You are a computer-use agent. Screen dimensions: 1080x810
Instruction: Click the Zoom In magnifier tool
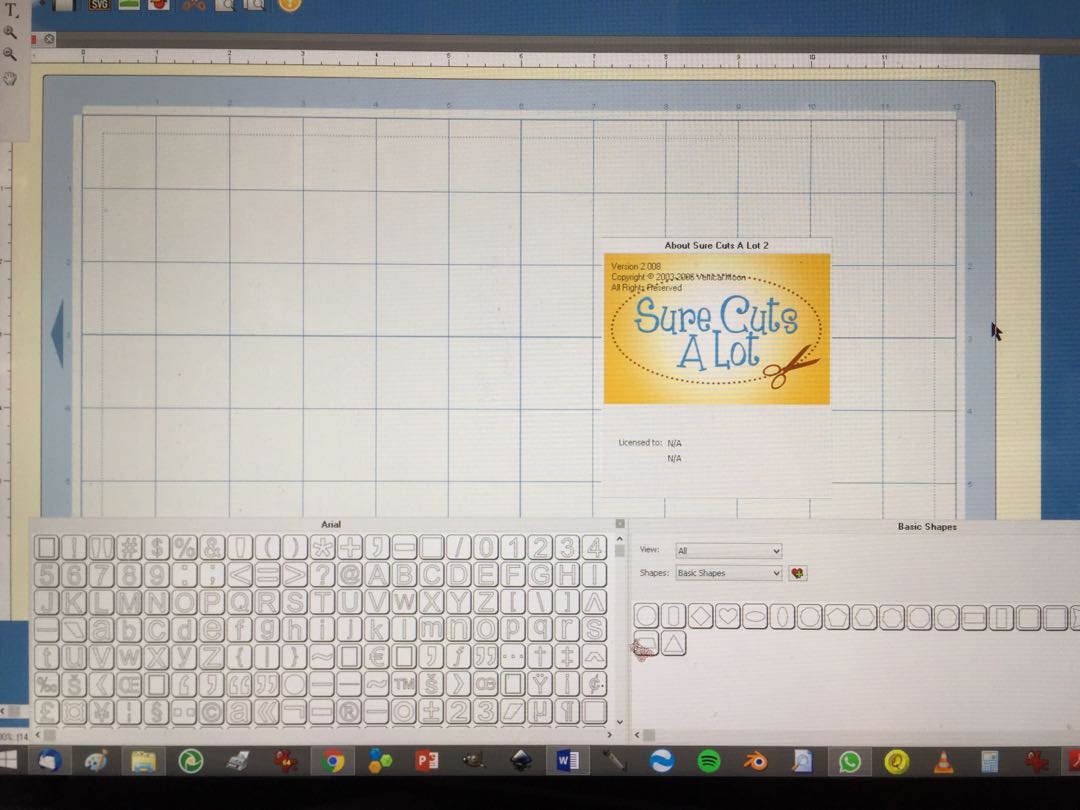[10, 32]
